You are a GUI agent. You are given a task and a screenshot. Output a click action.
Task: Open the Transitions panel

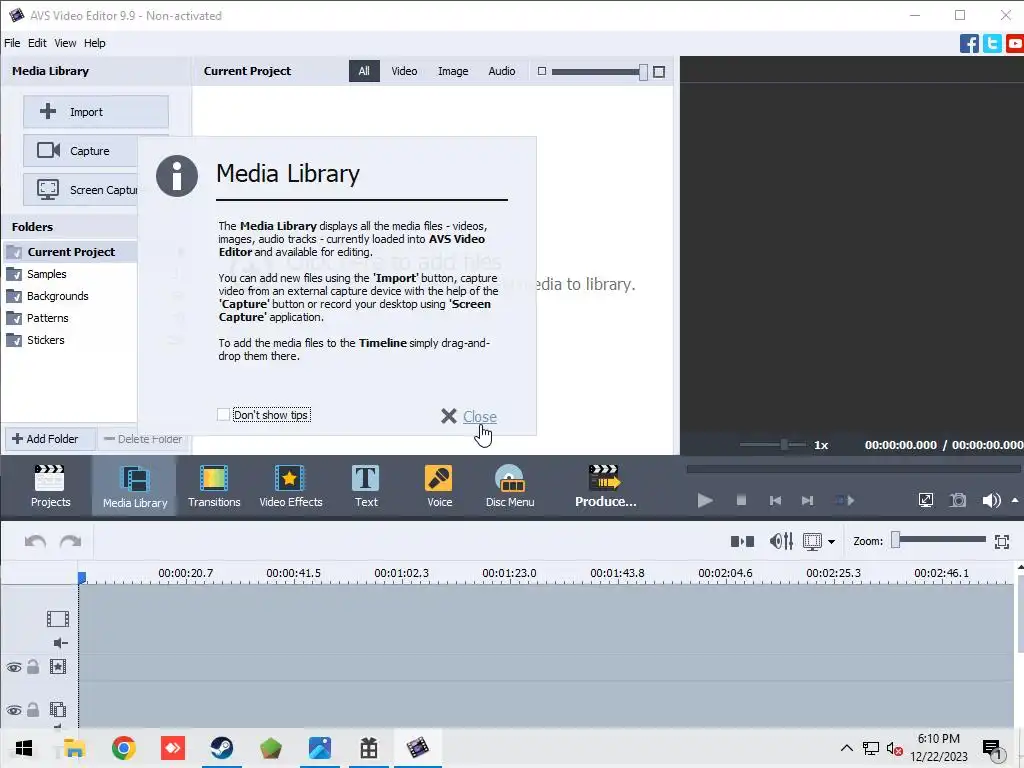click(214, 486)
